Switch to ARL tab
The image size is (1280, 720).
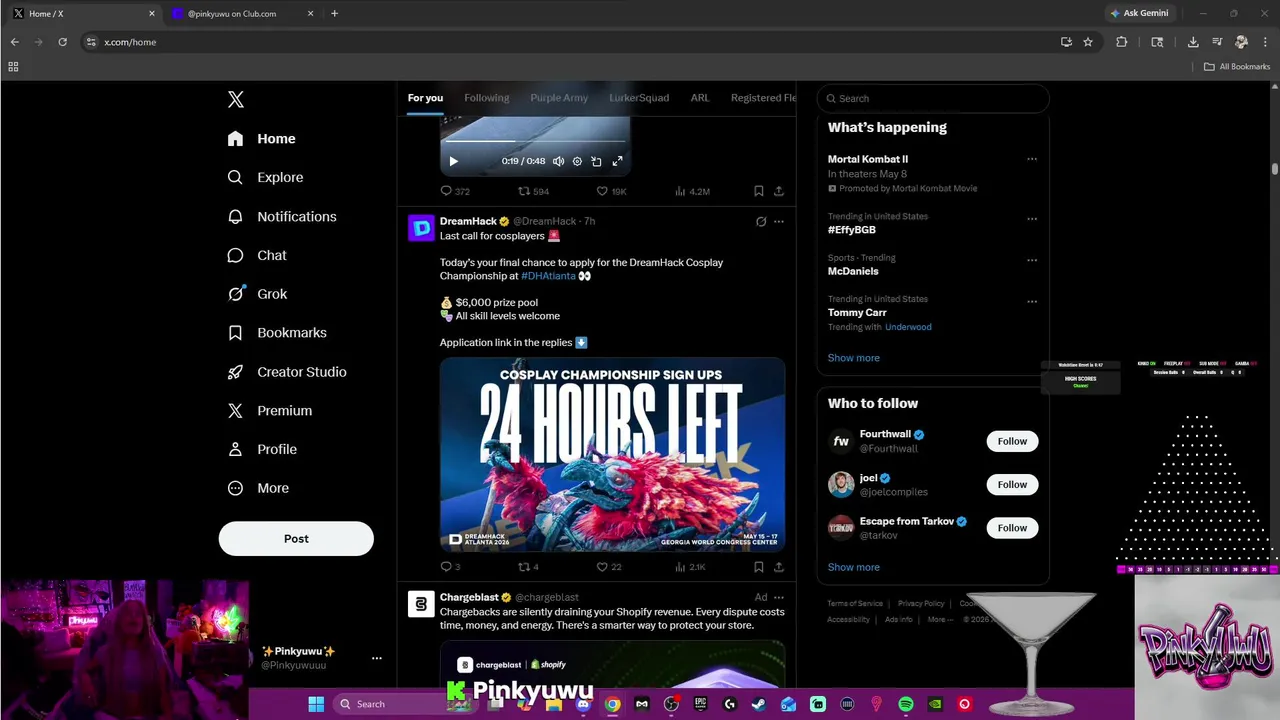coord(700,98)
